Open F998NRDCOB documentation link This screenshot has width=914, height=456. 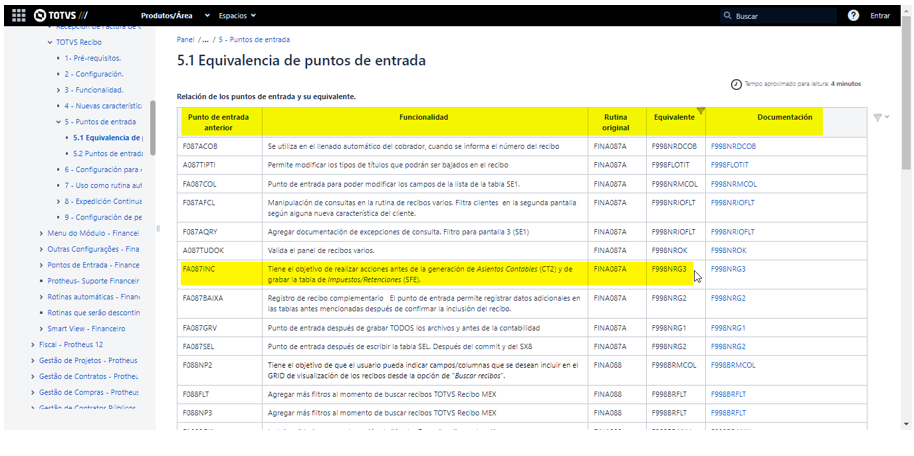pyautogui.click(x=733, y=146)
